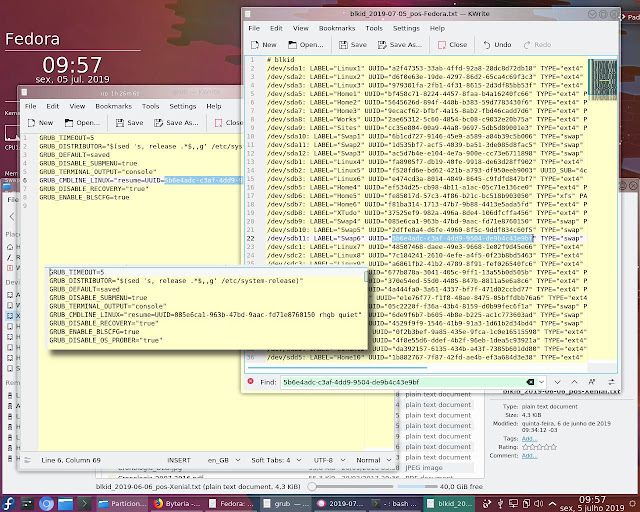Image resolution: width=640 pixels, height=512 pixels.
Task: Click the volume tray icon
Action: tap(539, 503)
